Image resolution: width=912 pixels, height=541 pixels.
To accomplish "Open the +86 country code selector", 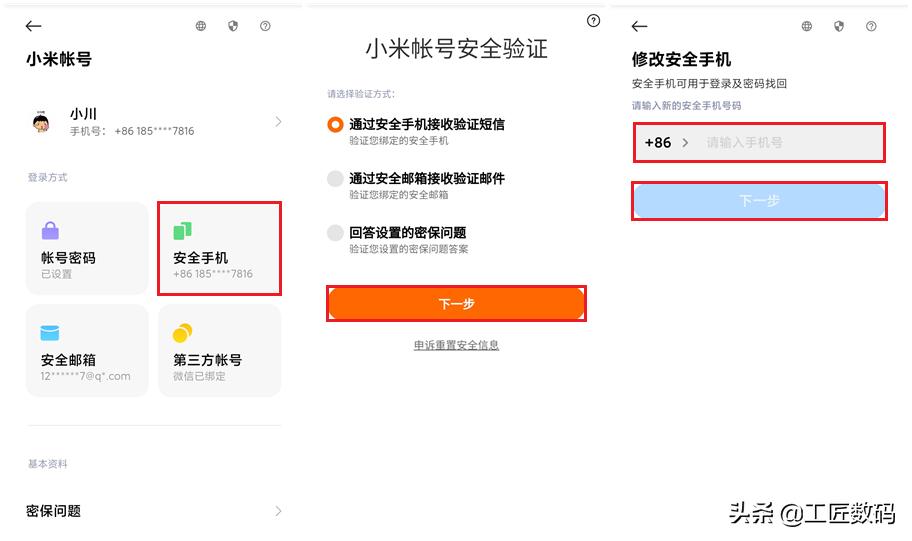I will point(667,143).
